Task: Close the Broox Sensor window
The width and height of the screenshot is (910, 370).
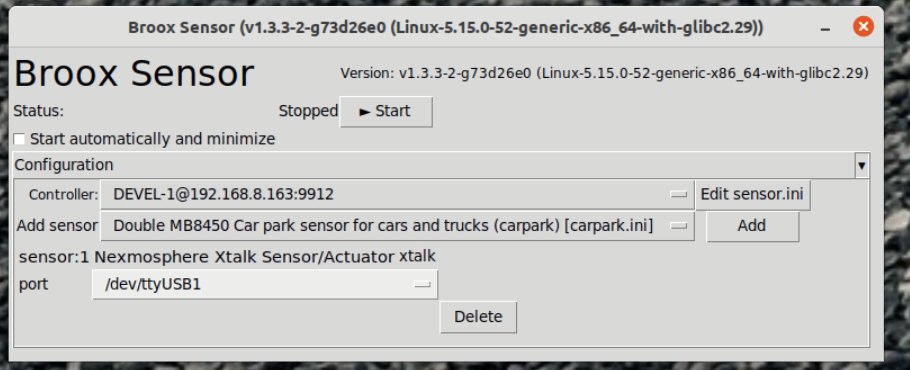Action: (x=863, y=27)
